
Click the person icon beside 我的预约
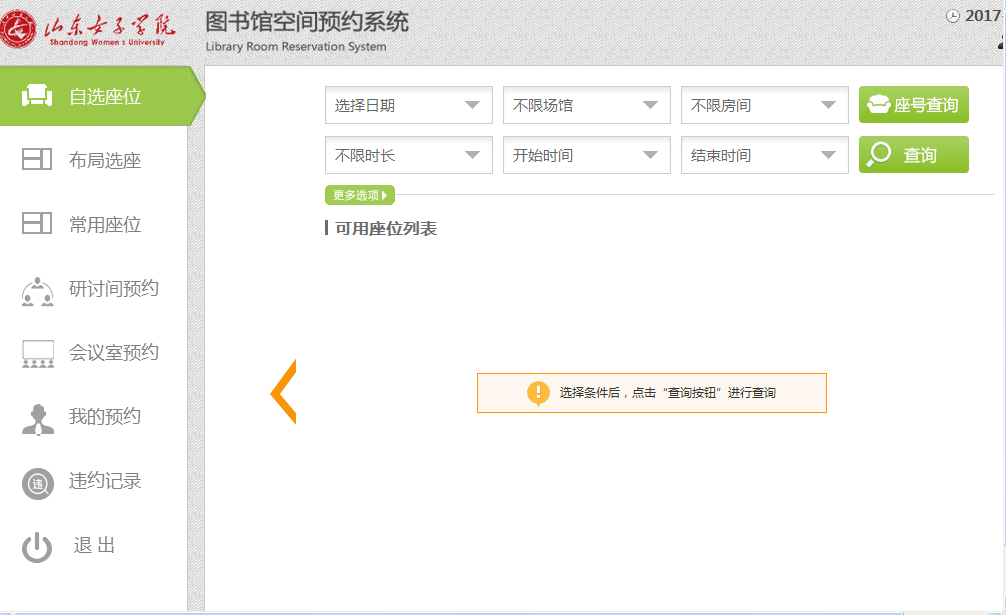37,418
